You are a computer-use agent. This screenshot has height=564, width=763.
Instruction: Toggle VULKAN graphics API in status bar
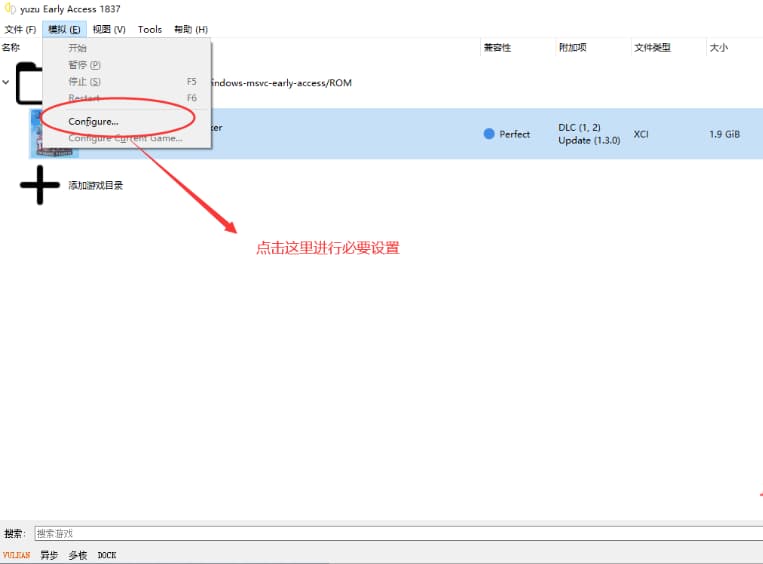tap(17, 555)
